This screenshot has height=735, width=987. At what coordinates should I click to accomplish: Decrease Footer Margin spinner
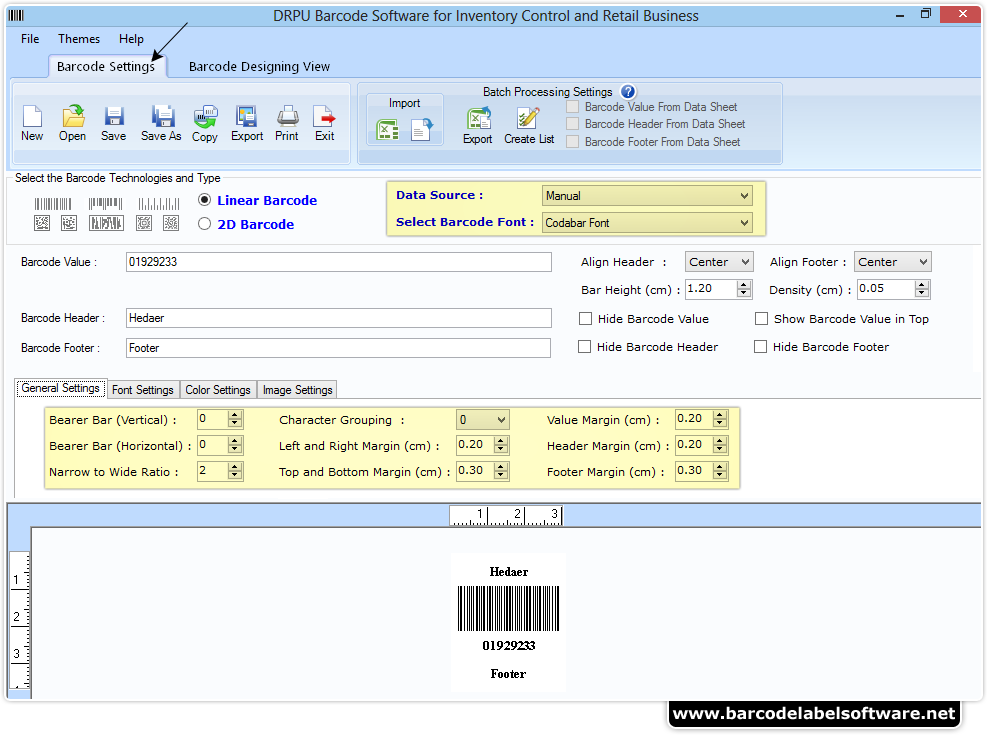pyautogui.click(x=720, y=475)
